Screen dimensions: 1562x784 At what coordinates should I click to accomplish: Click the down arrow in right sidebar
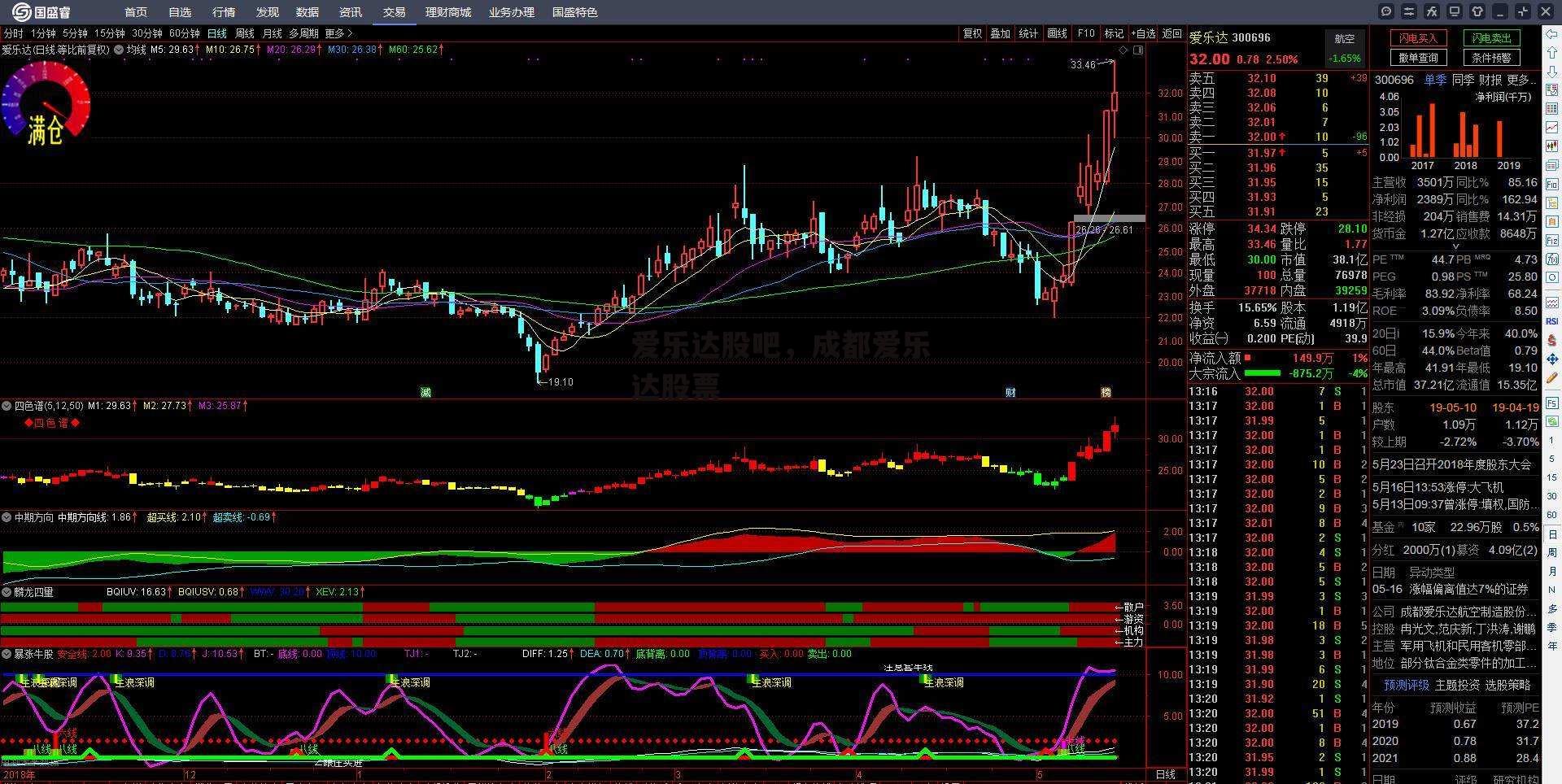click(x=1552, y=73)
